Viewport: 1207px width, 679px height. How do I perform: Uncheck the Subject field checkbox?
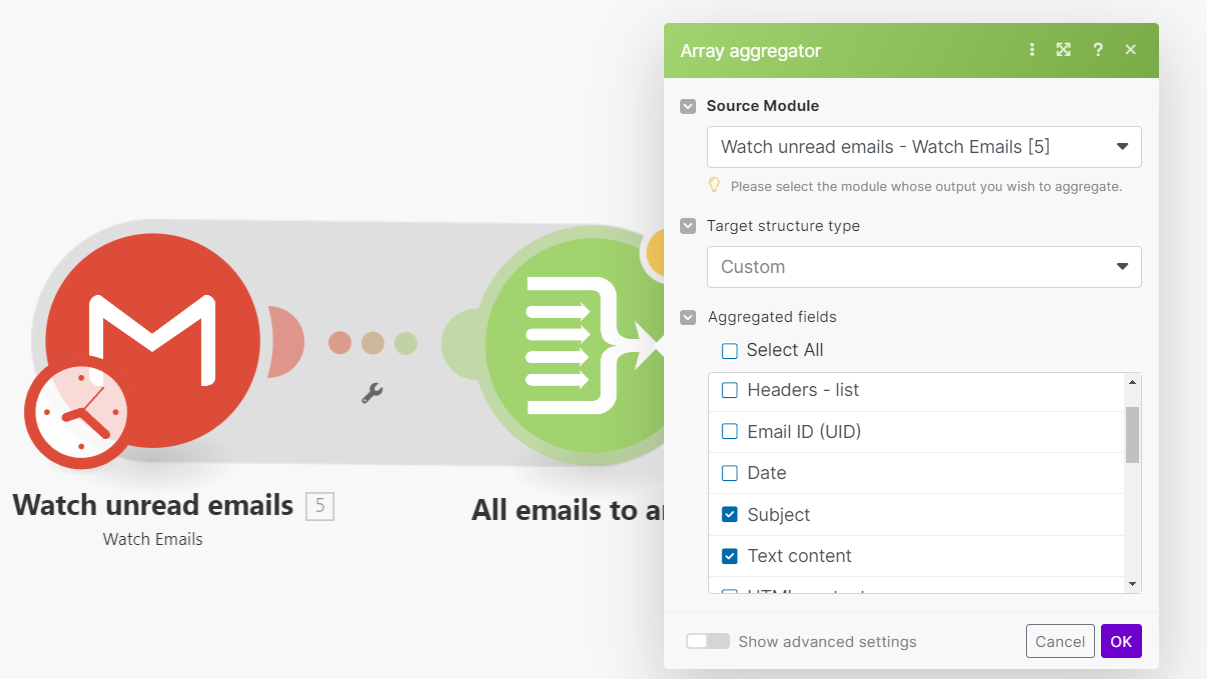(730, 515)
